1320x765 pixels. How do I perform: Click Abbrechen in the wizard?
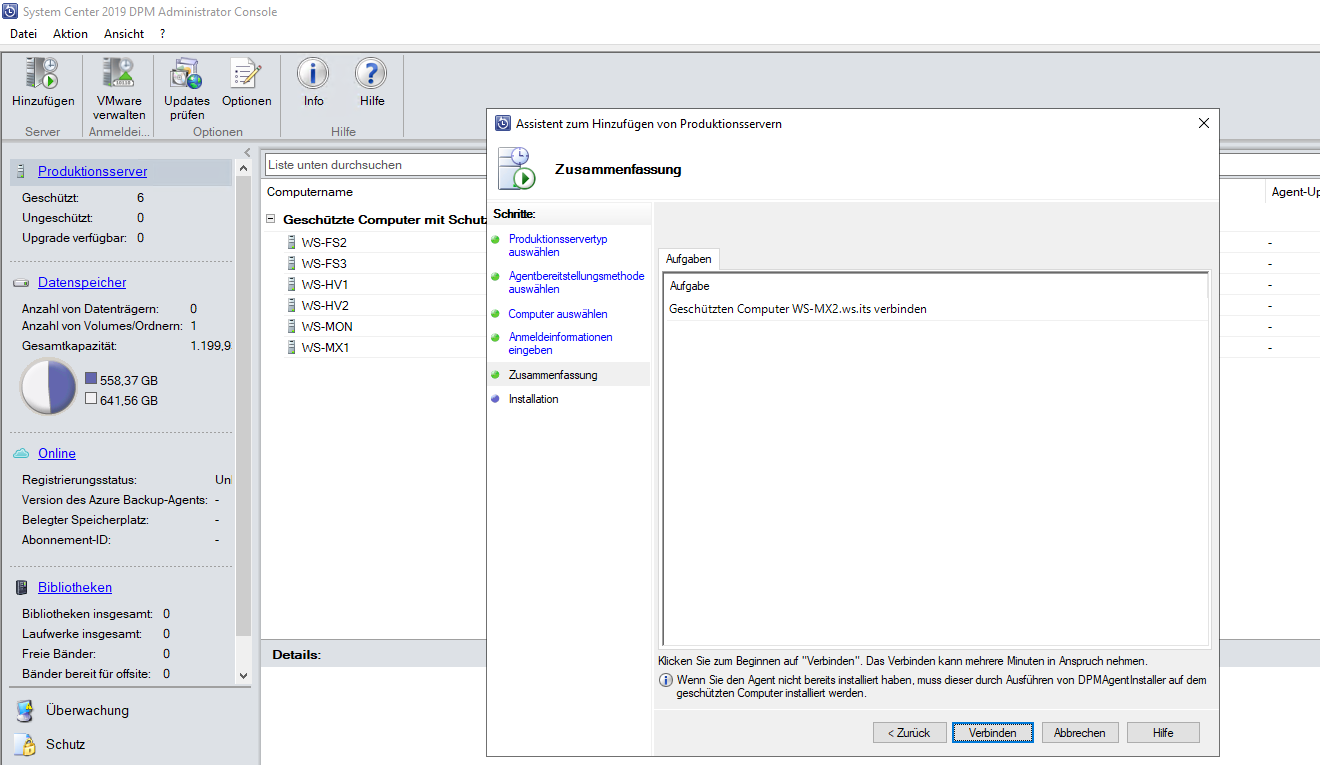click(x=1080, y=733)
